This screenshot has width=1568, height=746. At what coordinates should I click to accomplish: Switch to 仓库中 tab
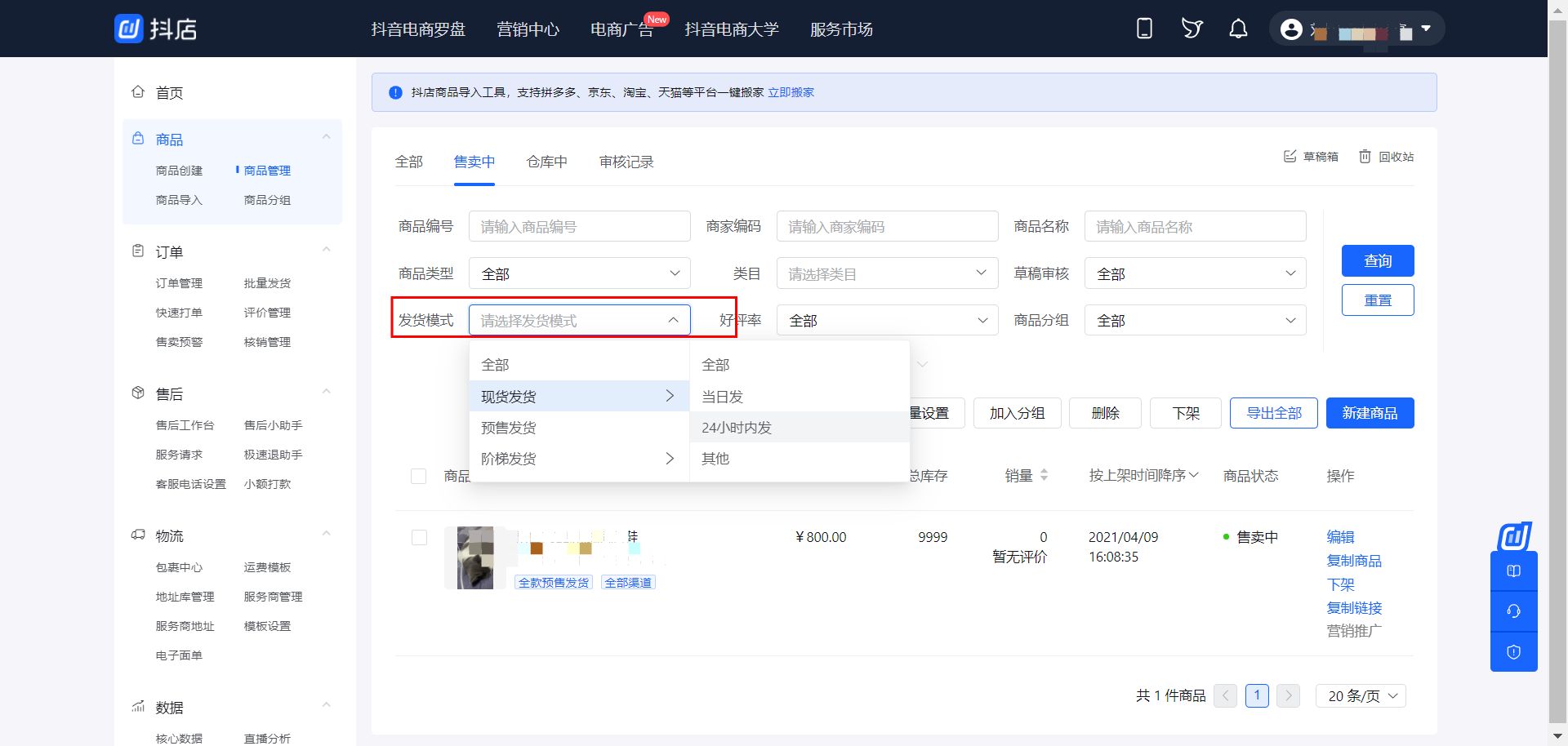click(x=547, y=162)
